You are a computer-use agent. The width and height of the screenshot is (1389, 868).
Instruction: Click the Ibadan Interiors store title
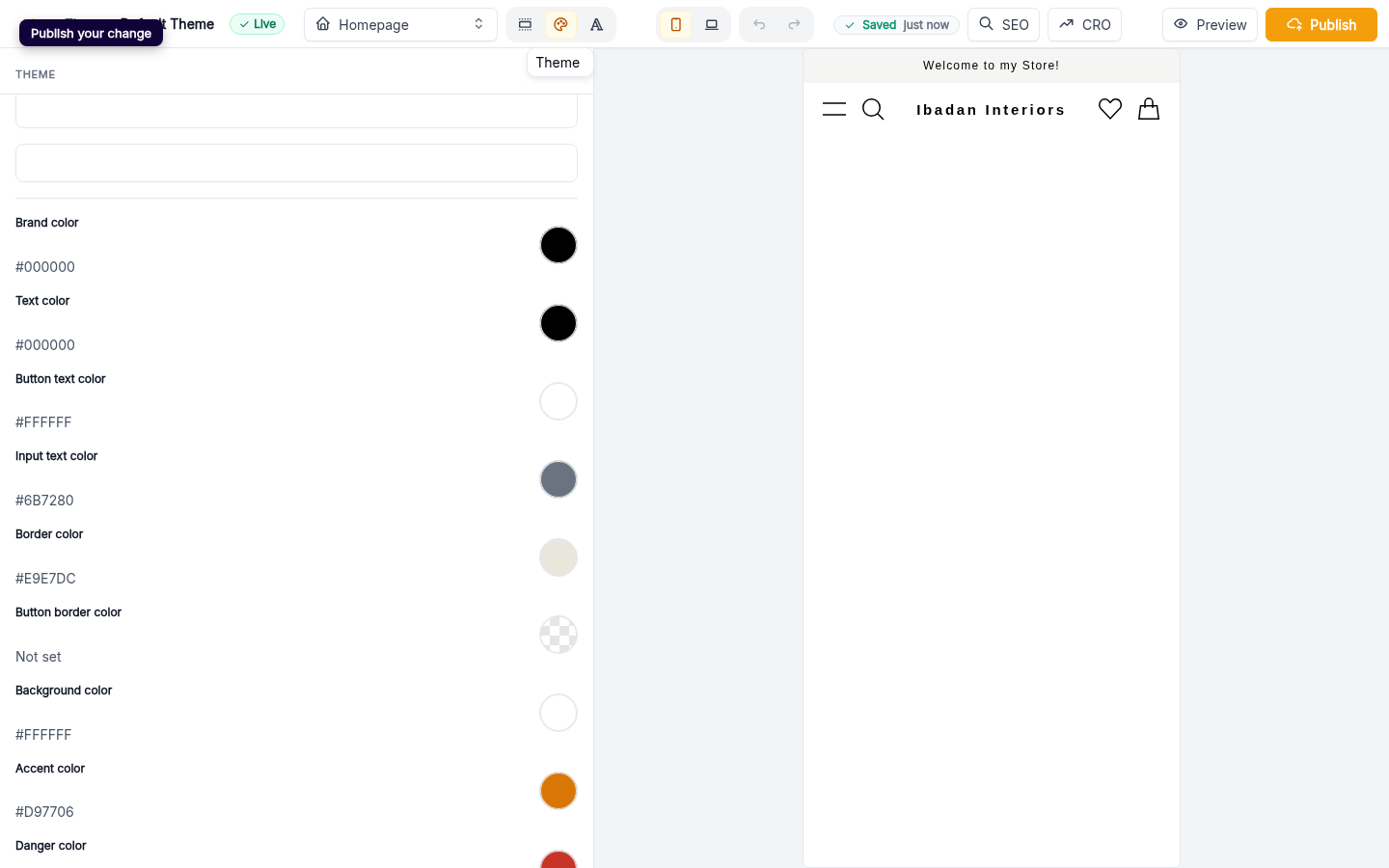tap(991, 110)
